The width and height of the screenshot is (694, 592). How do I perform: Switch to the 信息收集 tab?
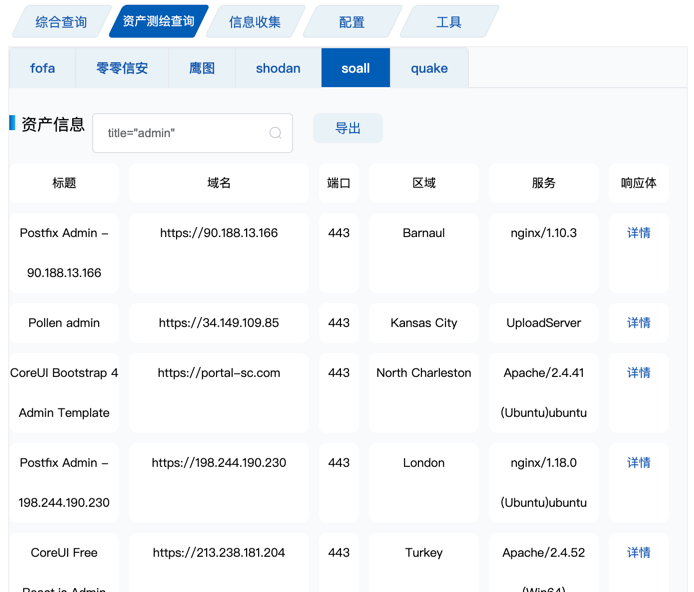pyautogui.click(x=255, y=22)
